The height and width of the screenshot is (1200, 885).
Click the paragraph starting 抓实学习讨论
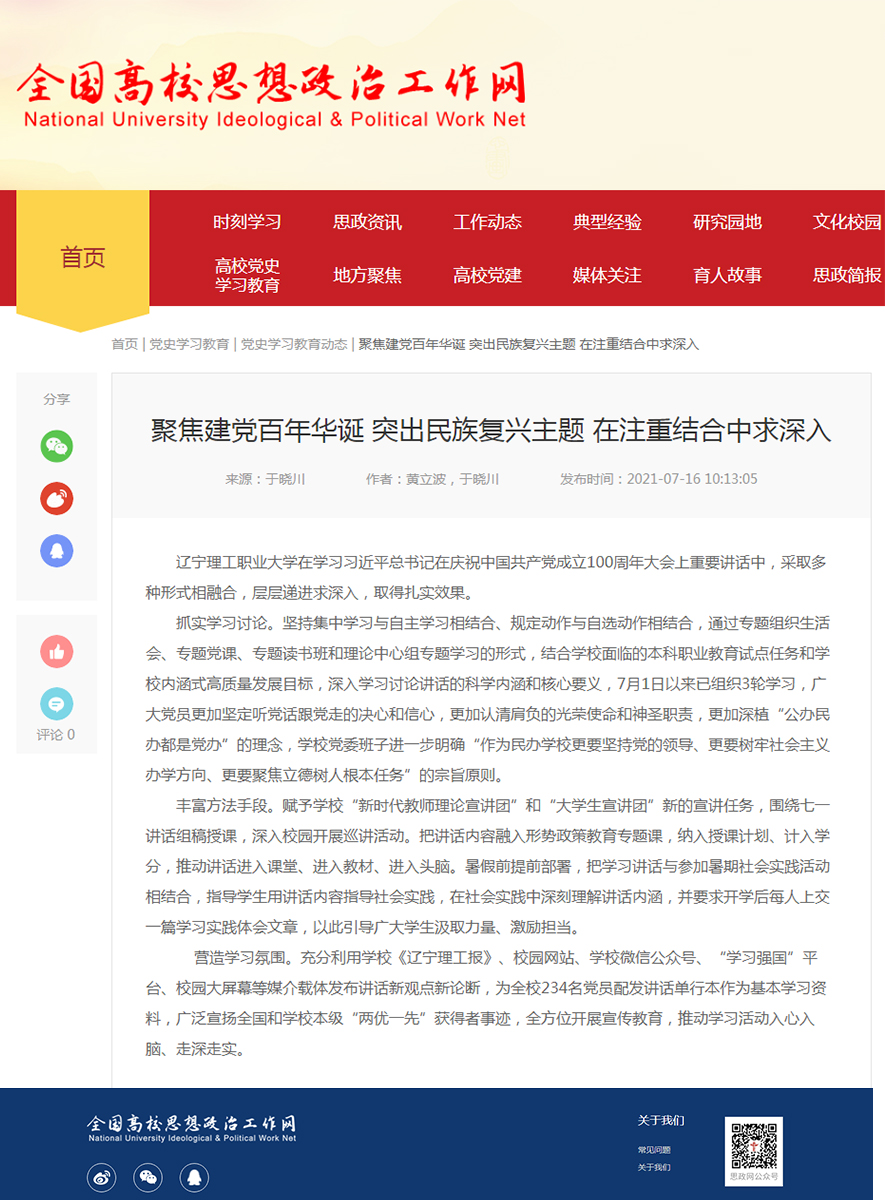click(x=489, y=699)
